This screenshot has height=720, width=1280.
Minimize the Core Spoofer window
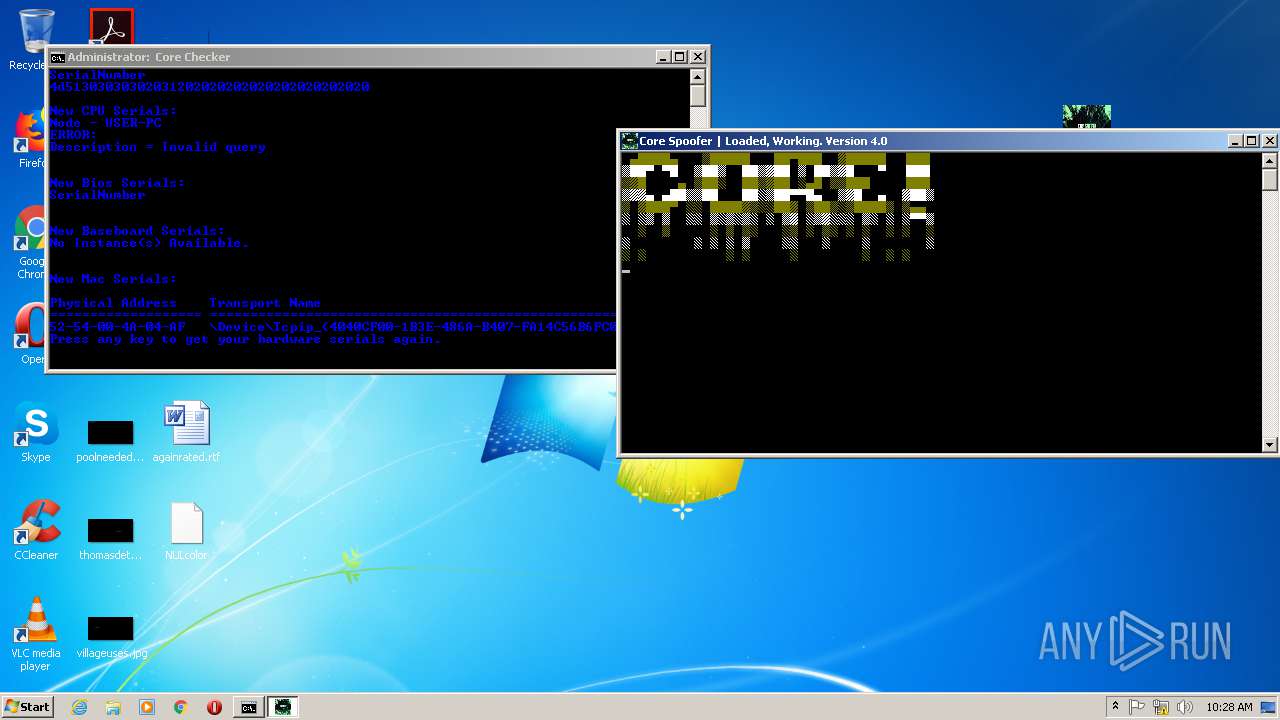pyautogui.click(x=1234, y=141)
